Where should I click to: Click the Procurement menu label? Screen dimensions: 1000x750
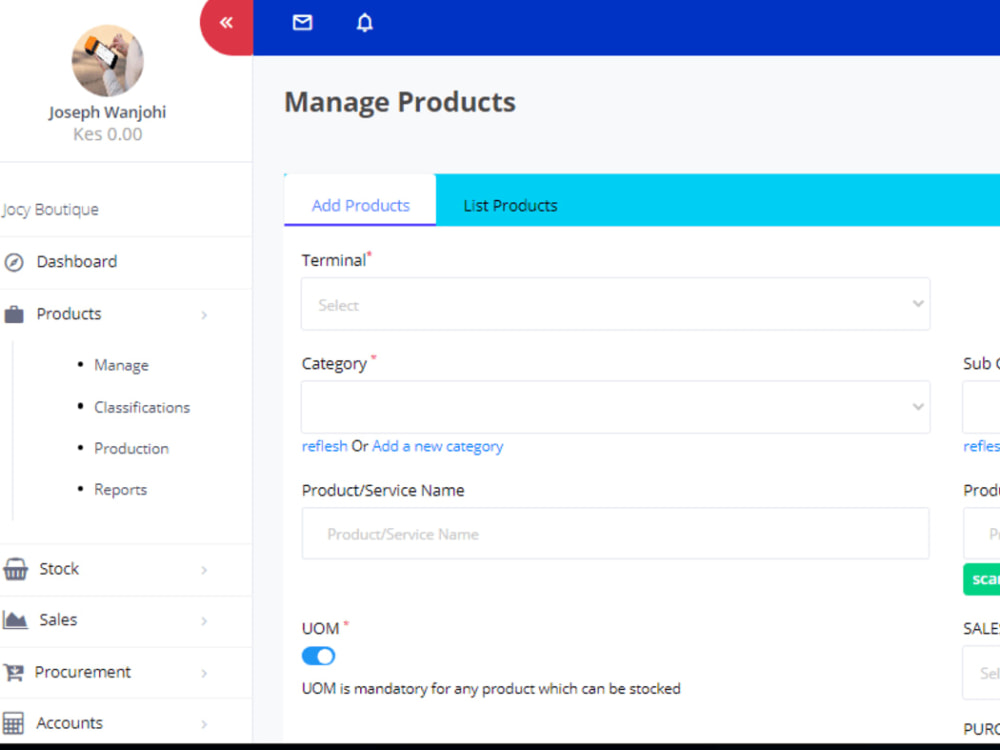(82, 672)
